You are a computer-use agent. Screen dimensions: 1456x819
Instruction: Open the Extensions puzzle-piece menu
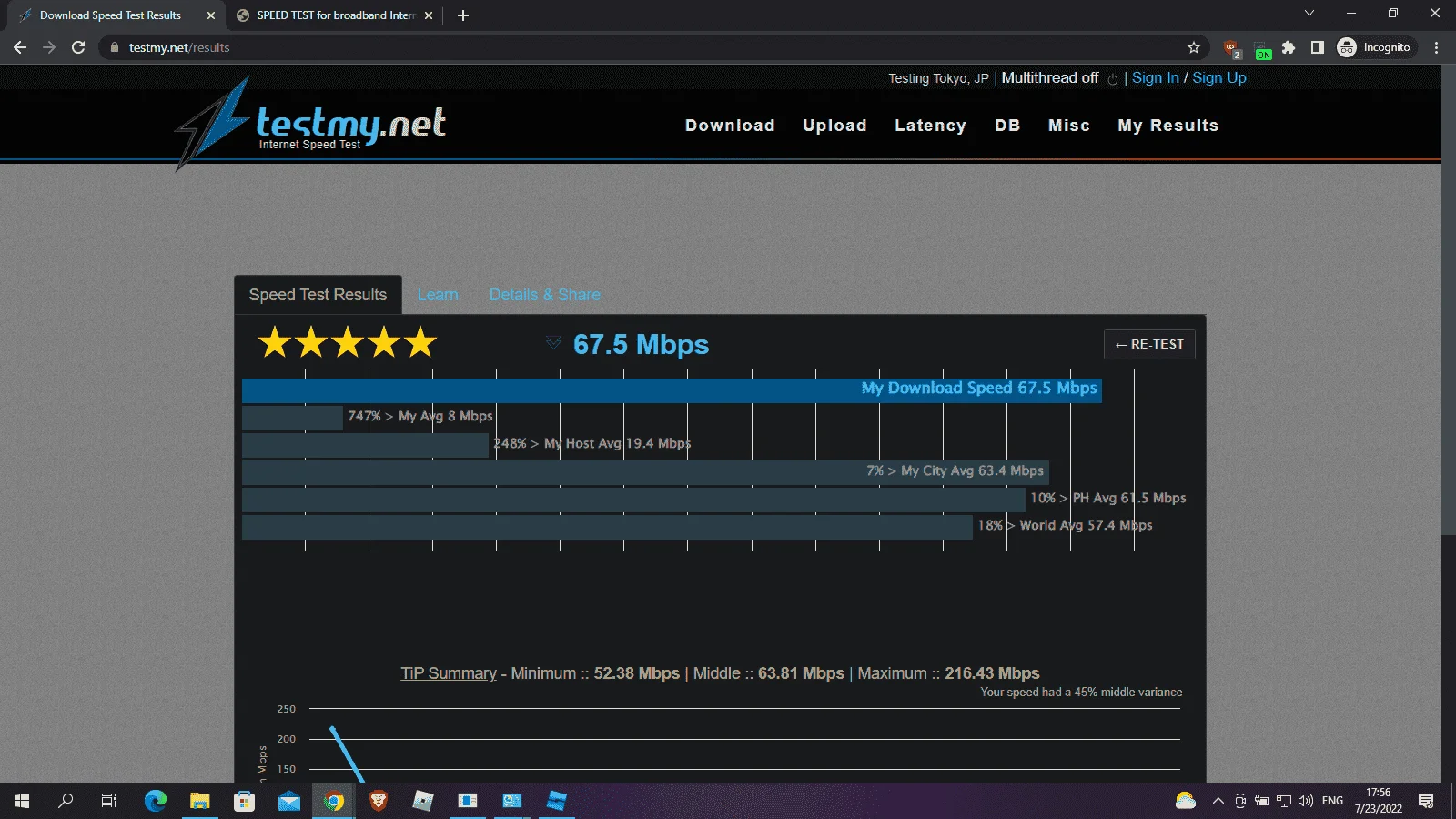[1289, 47]
